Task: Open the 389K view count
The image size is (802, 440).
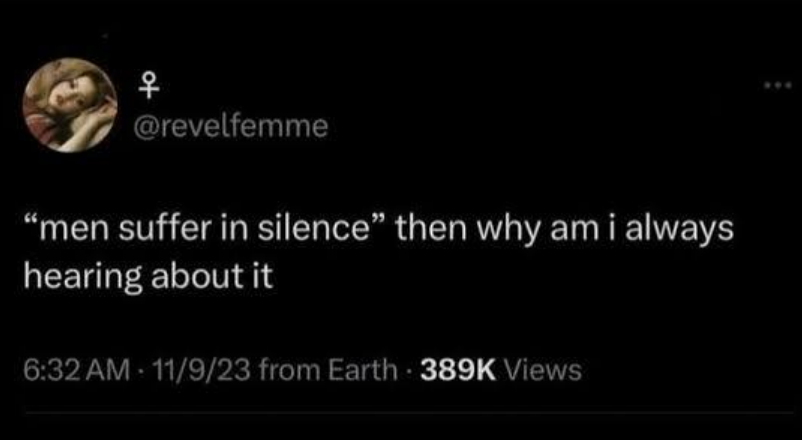Action: (x=458, y=370)
